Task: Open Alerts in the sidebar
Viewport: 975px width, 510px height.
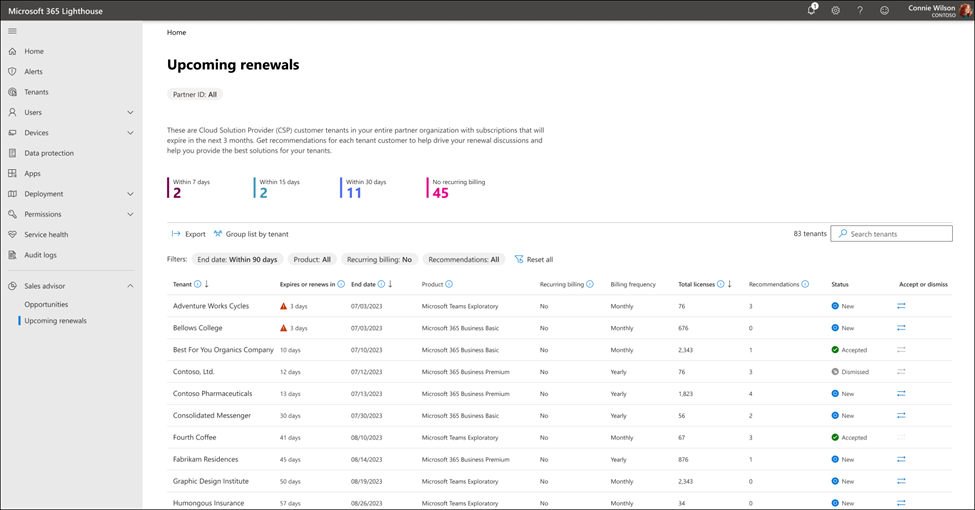Action: pyautogui.click(x=34, y=72)
